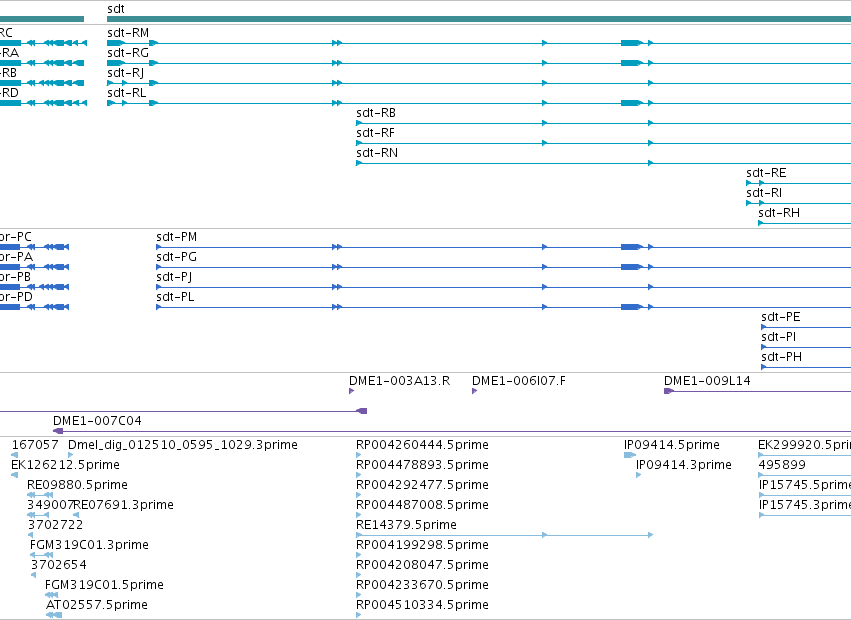Click the sdt-PI protein label
Screen dimensions: 851x620
tap(778, 337)
